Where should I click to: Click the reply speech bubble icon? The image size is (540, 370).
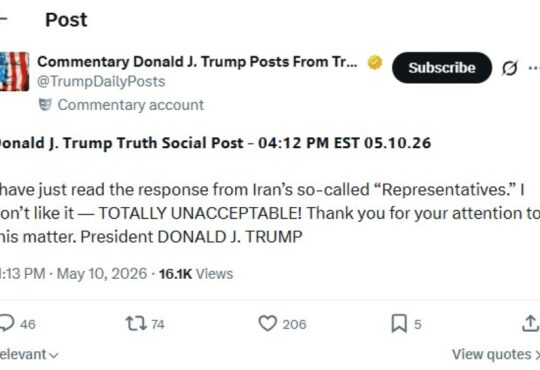tap(7, 323)
